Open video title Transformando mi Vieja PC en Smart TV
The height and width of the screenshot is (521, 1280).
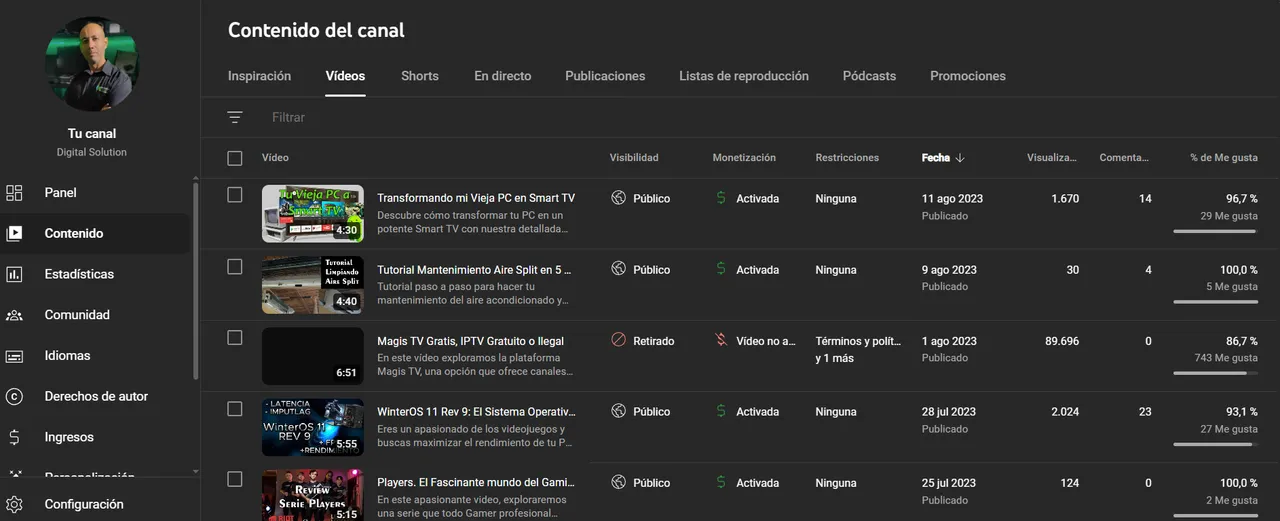[x=476, y=198]
